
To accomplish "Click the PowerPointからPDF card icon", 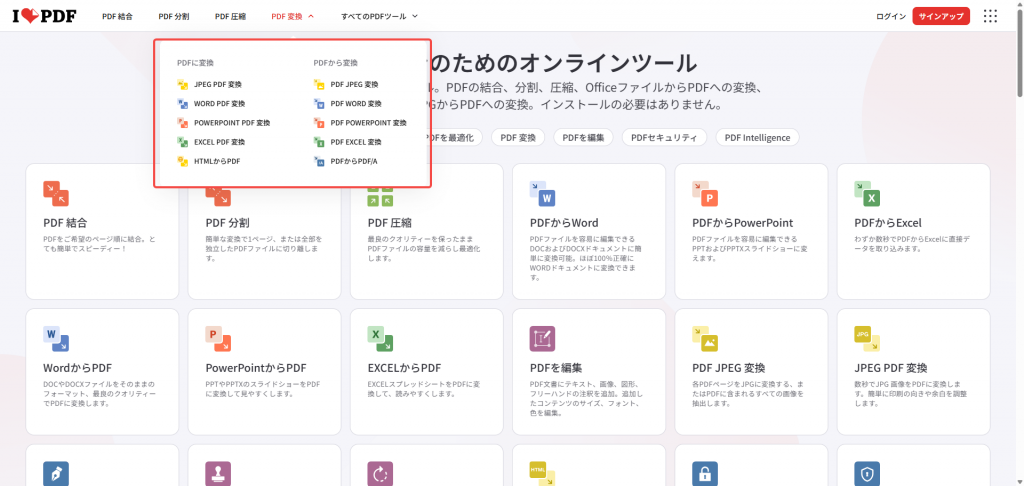I will pyautogui.click(x=218, y=338).
